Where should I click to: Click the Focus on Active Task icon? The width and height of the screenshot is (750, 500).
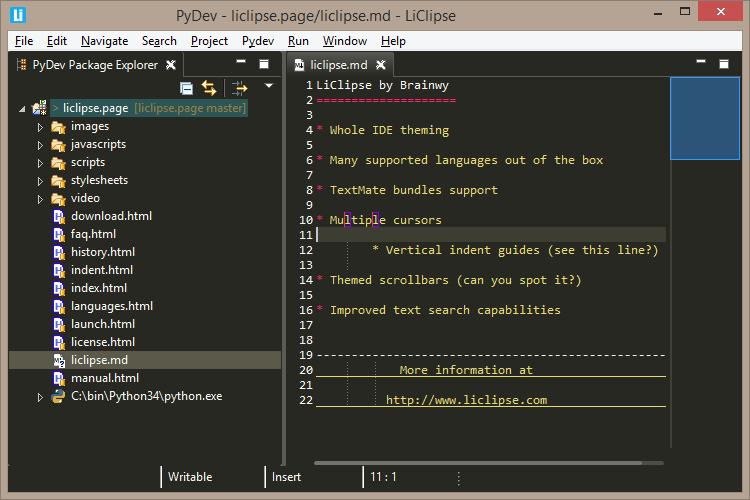pos(240,88)
